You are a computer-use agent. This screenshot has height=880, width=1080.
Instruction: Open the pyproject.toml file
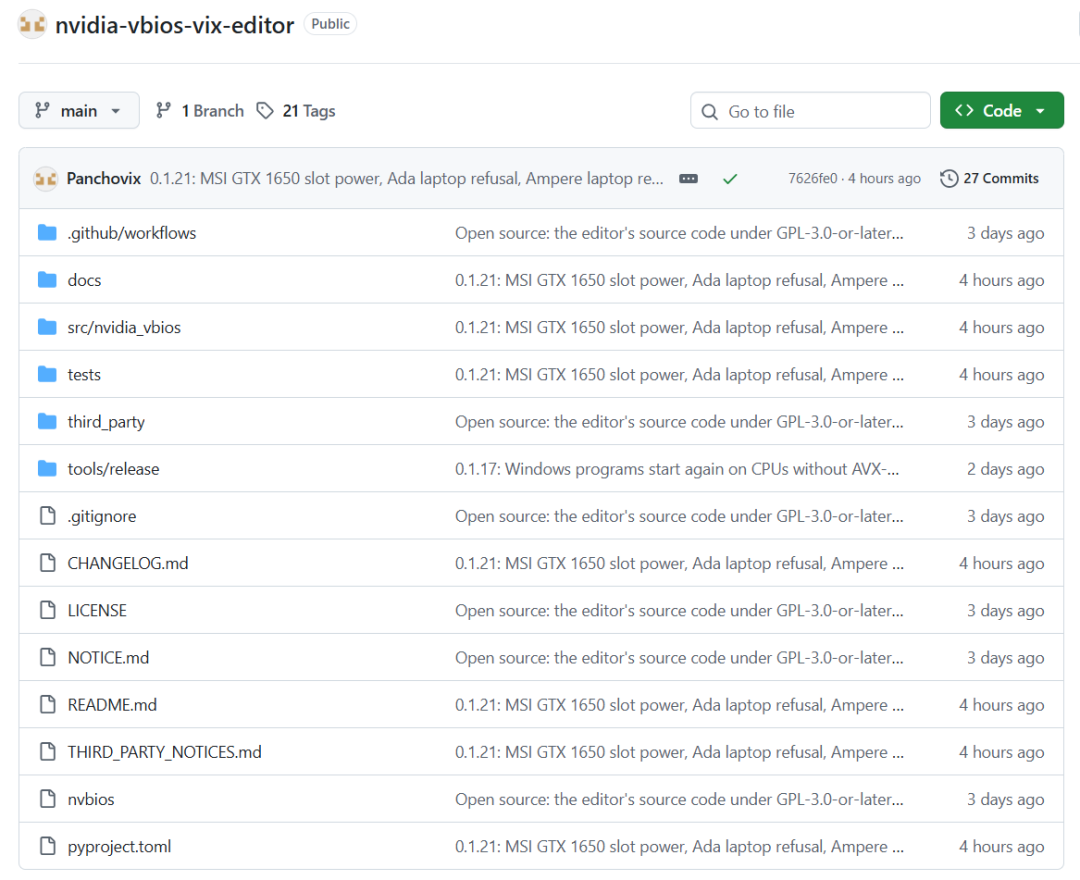point(119,847)
